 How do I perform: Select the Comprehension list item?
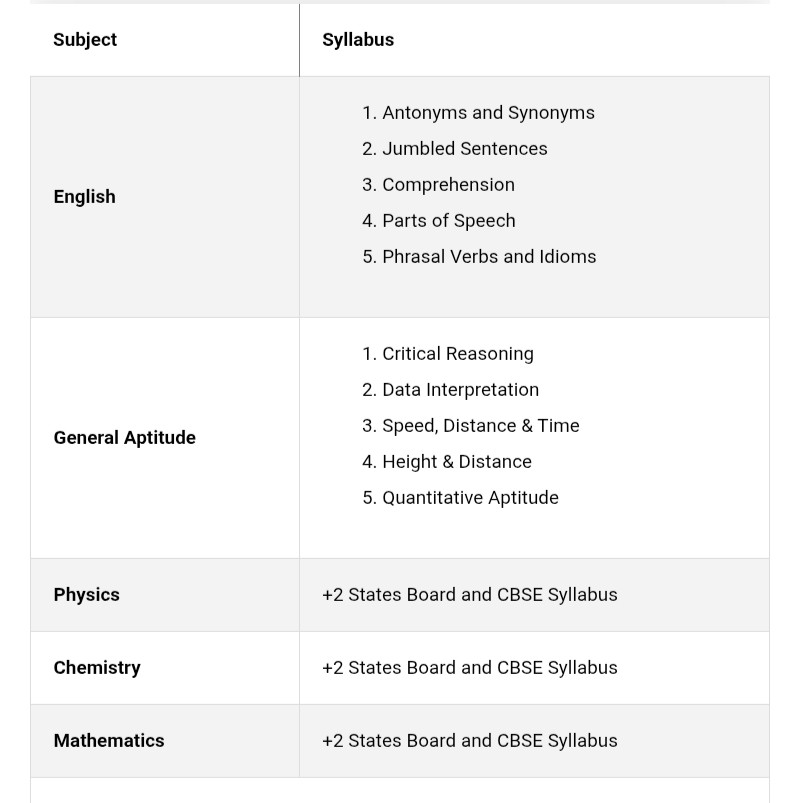tap(438, 185)
